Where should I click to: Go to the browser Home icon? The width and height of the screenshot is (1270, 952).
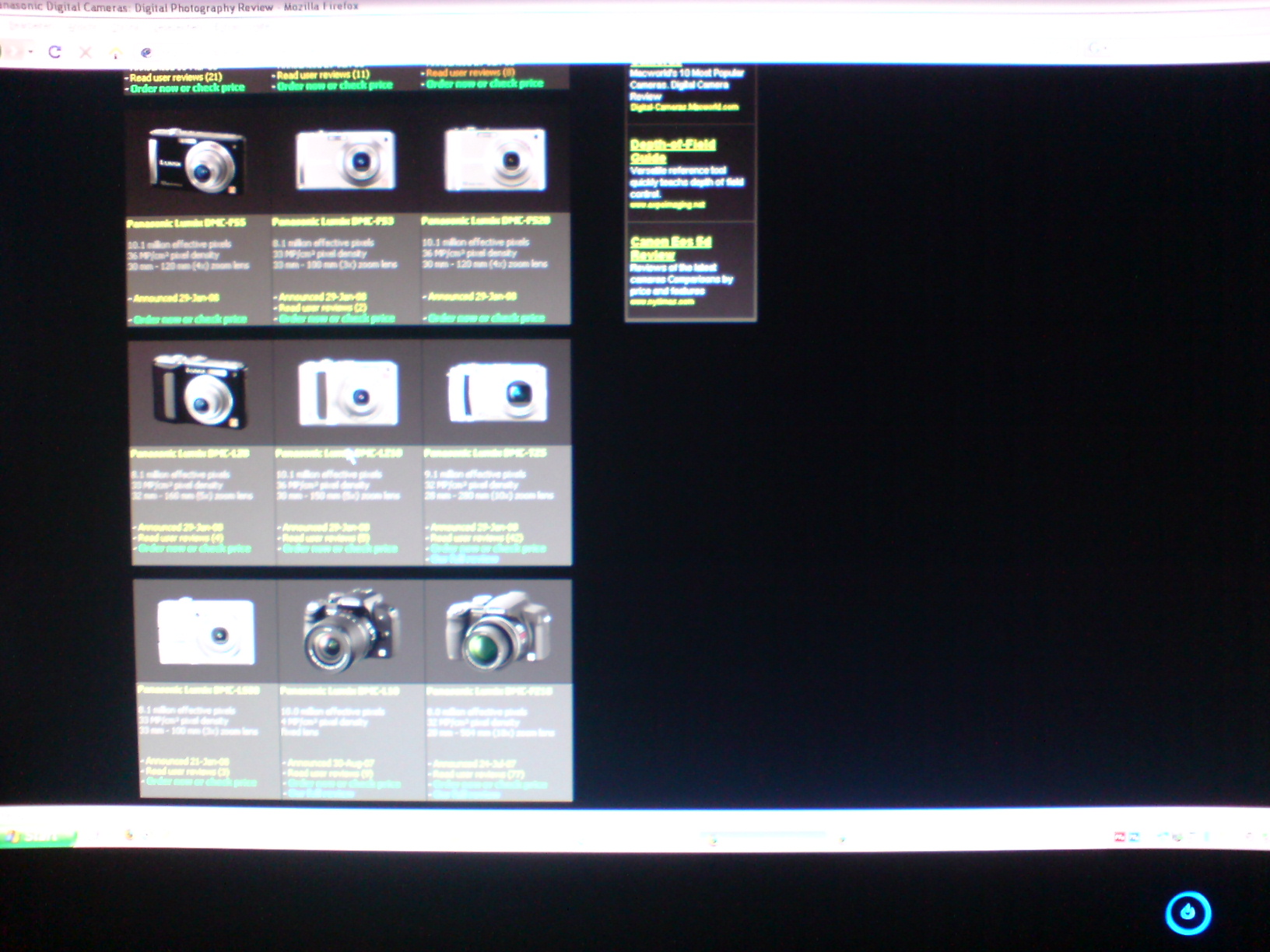116,53
